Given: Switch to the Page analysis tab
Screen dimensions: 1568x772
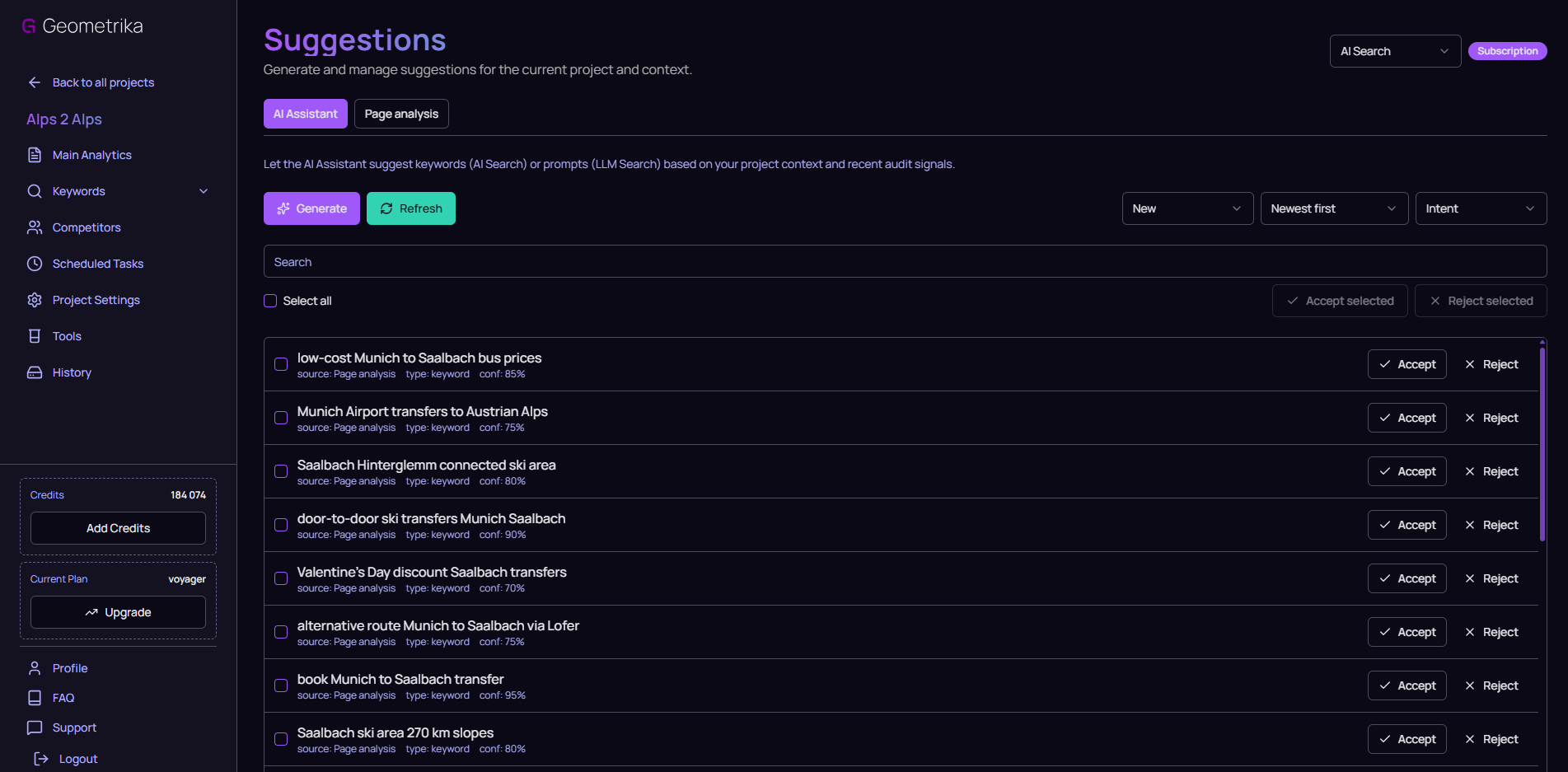Looking at the screenshot, I should coord(401,114).
